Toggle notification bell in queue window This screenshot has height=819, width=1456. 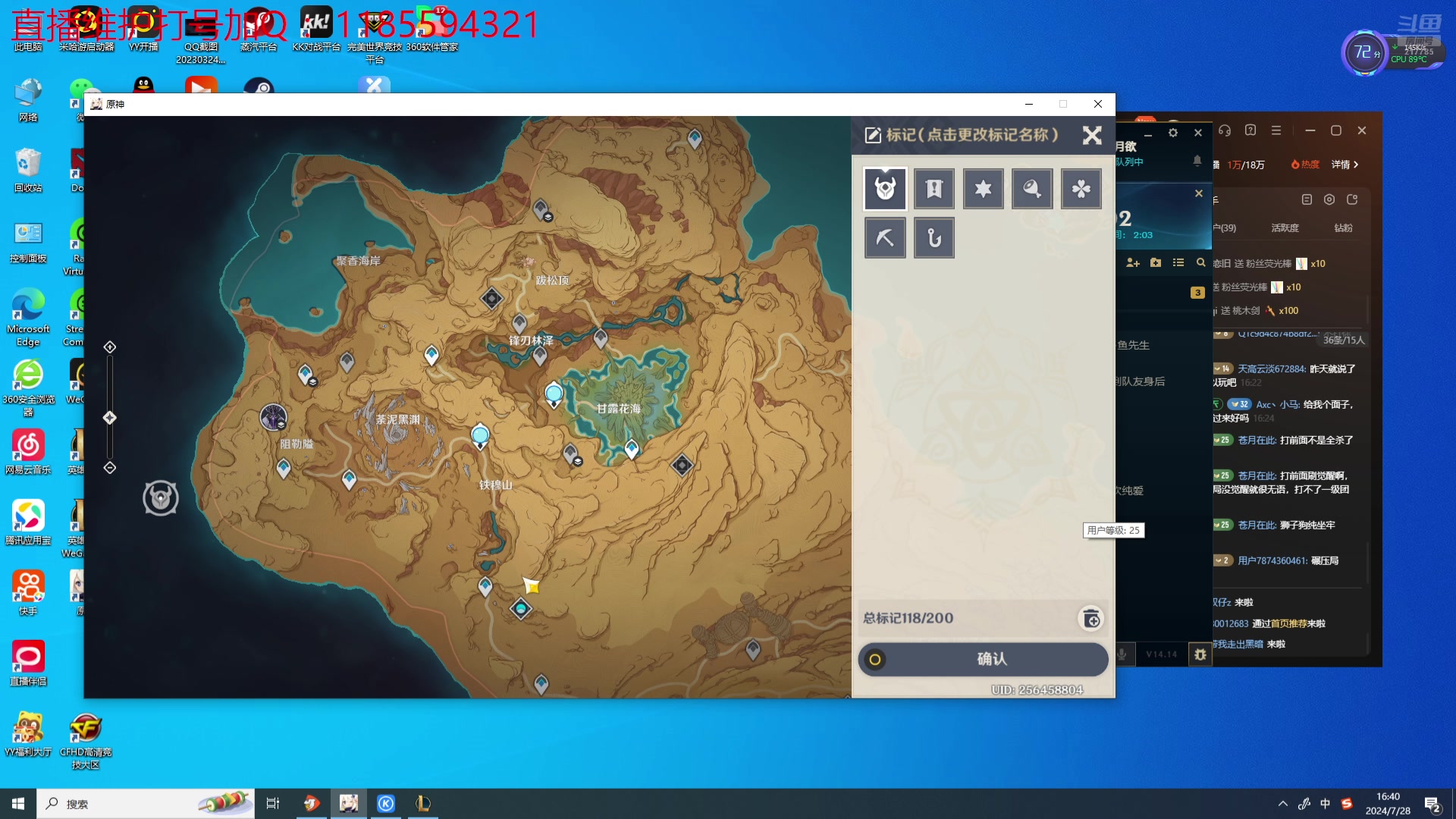click(1197, 160)
